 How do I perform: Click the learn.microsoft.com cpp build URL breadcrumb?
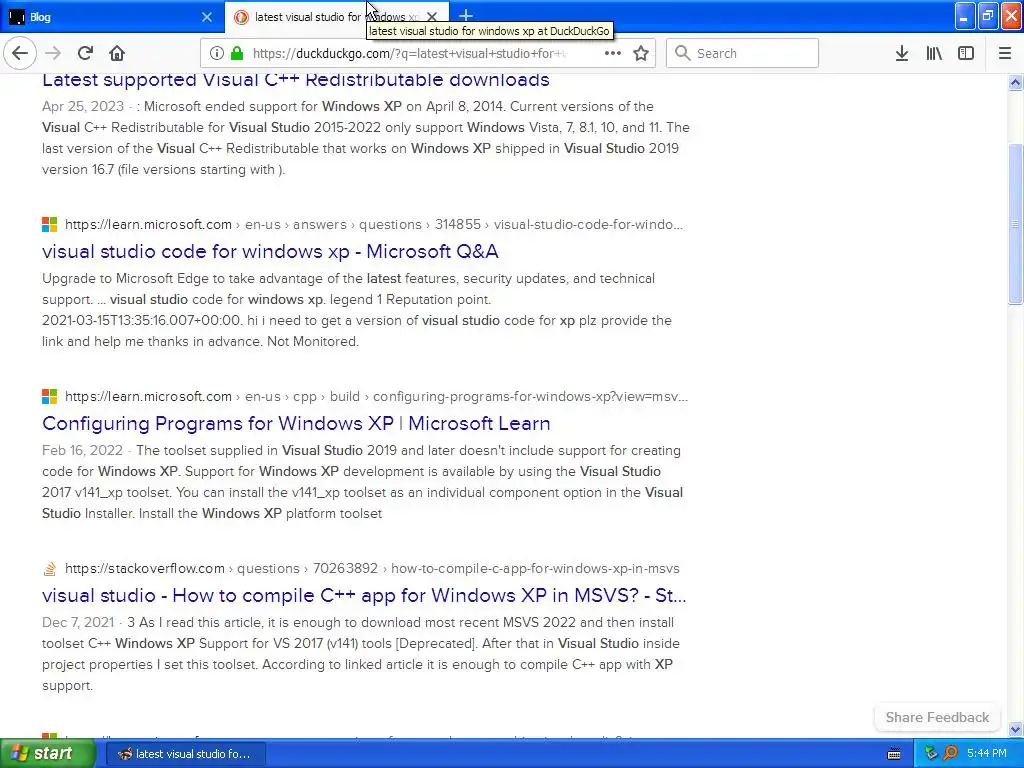(376, 396)
